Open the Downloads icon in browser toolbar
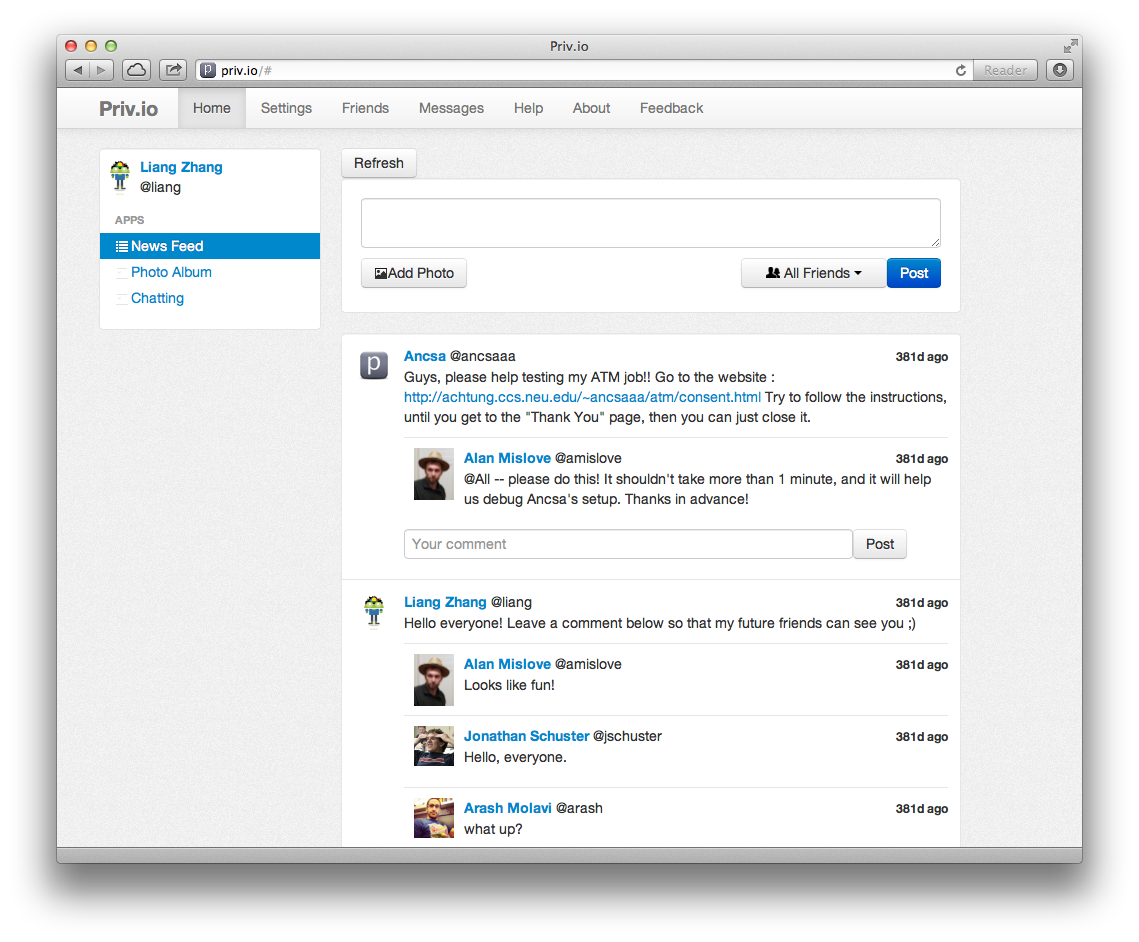 click(1060, 70)
